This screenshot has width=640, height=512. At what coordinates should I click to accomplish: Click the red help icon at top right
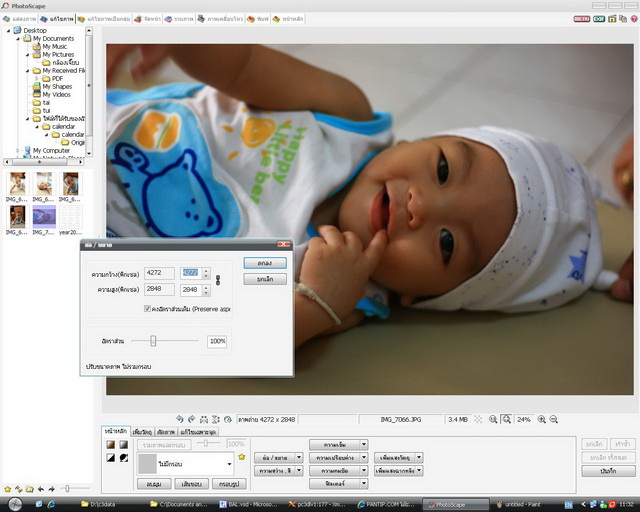click(x=634, y=19)
